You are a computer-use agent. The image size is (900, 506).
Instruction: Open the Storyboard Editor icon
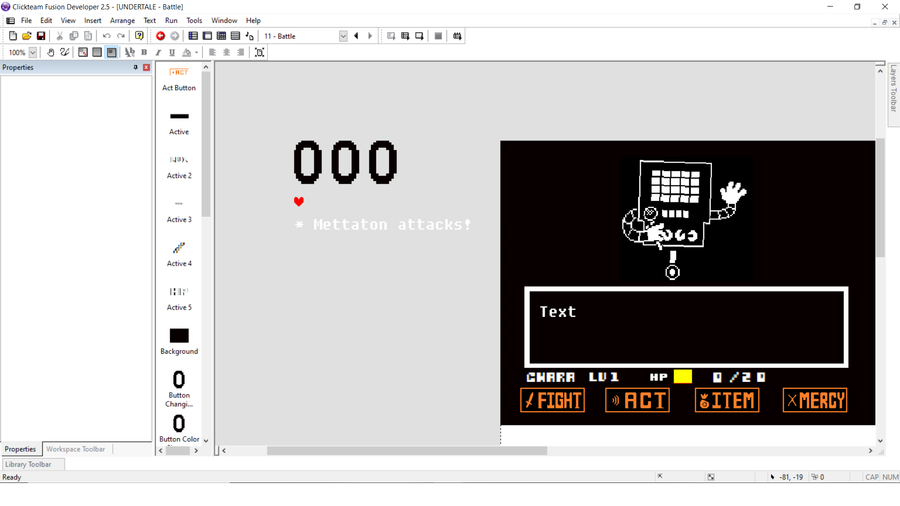pyautogui.click(x=193, y=36)
